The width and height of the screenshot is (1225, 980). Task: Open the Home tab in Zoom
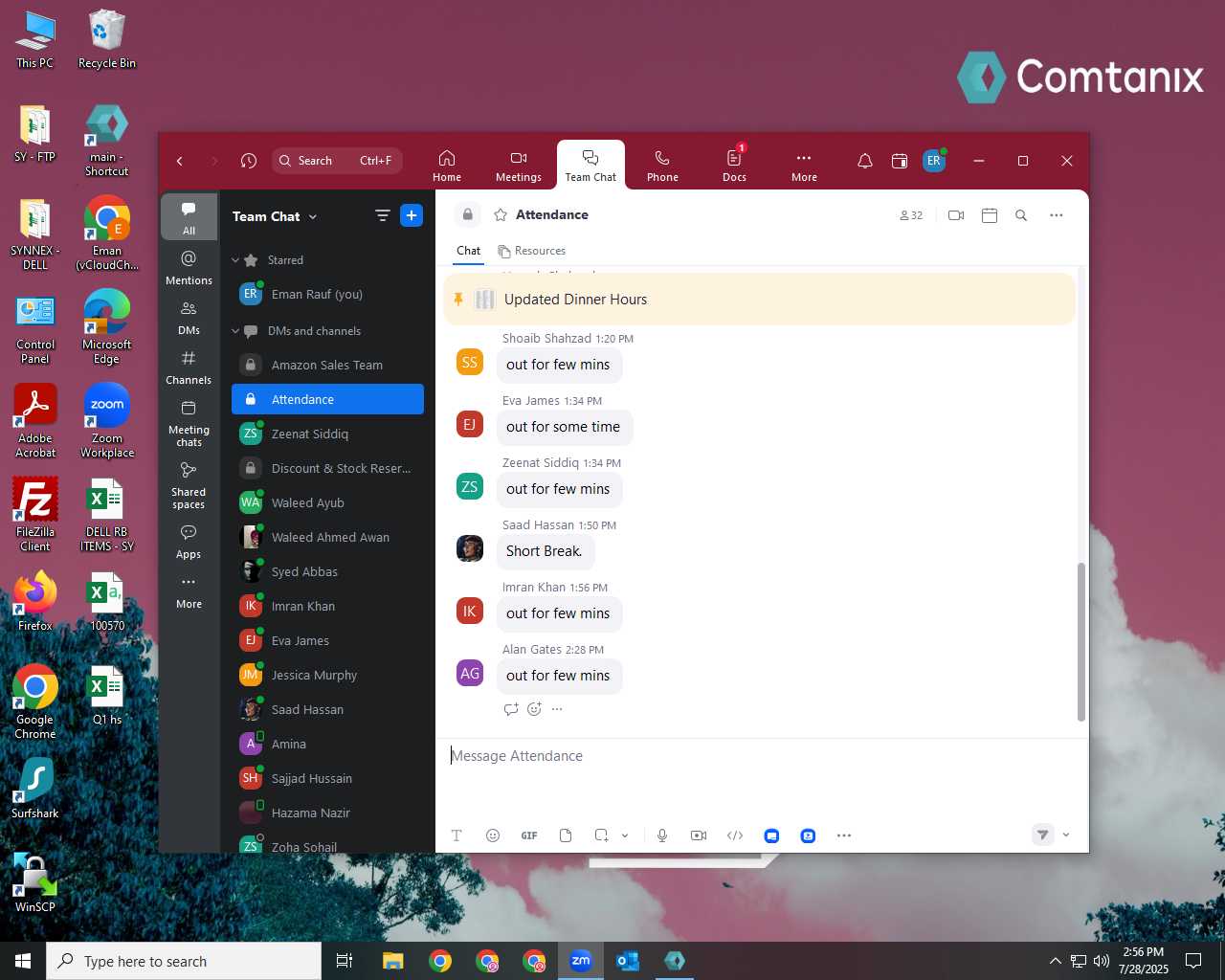(x=447, y=165)
